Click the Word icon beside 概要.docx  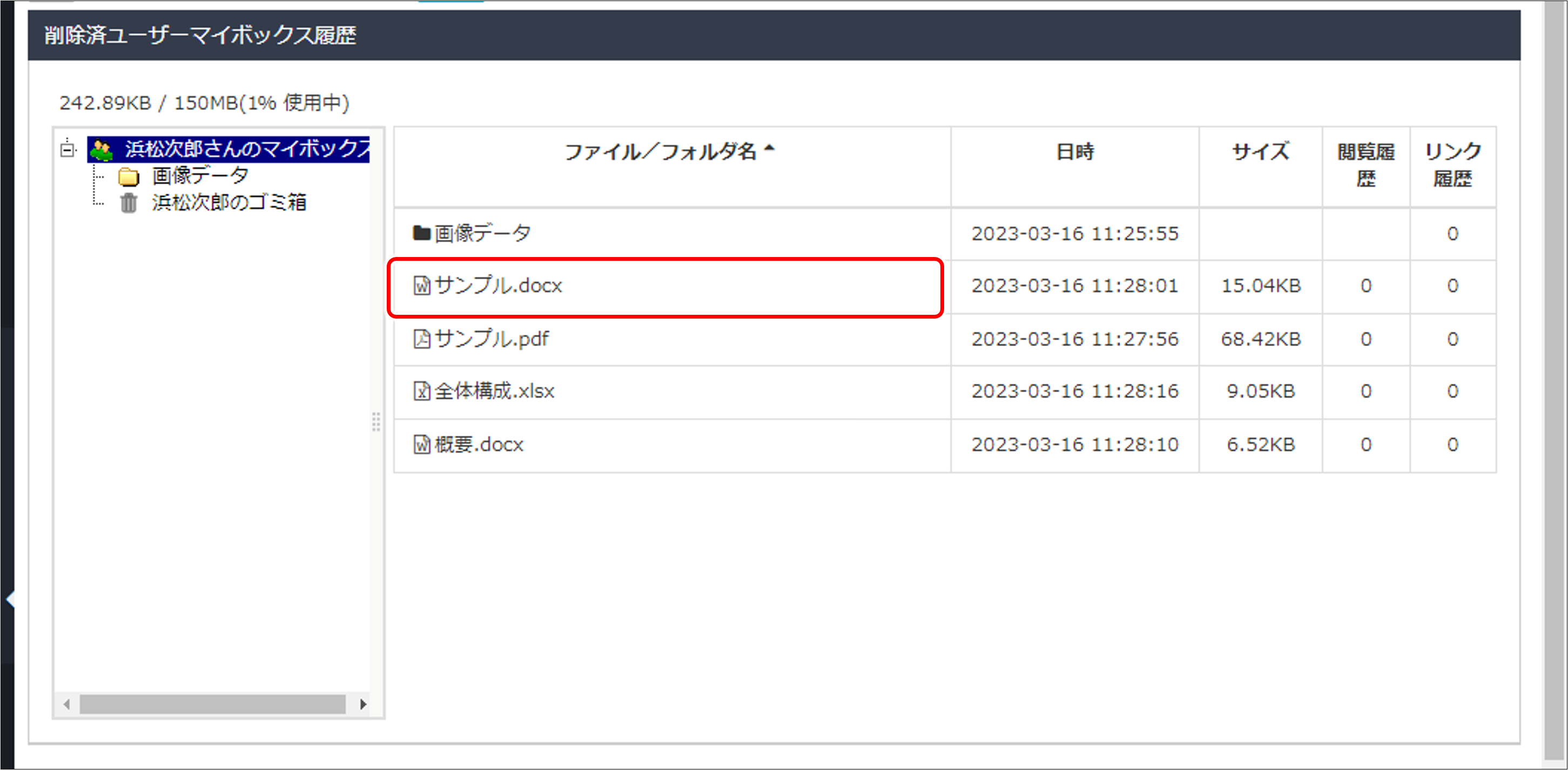[422, 444]
